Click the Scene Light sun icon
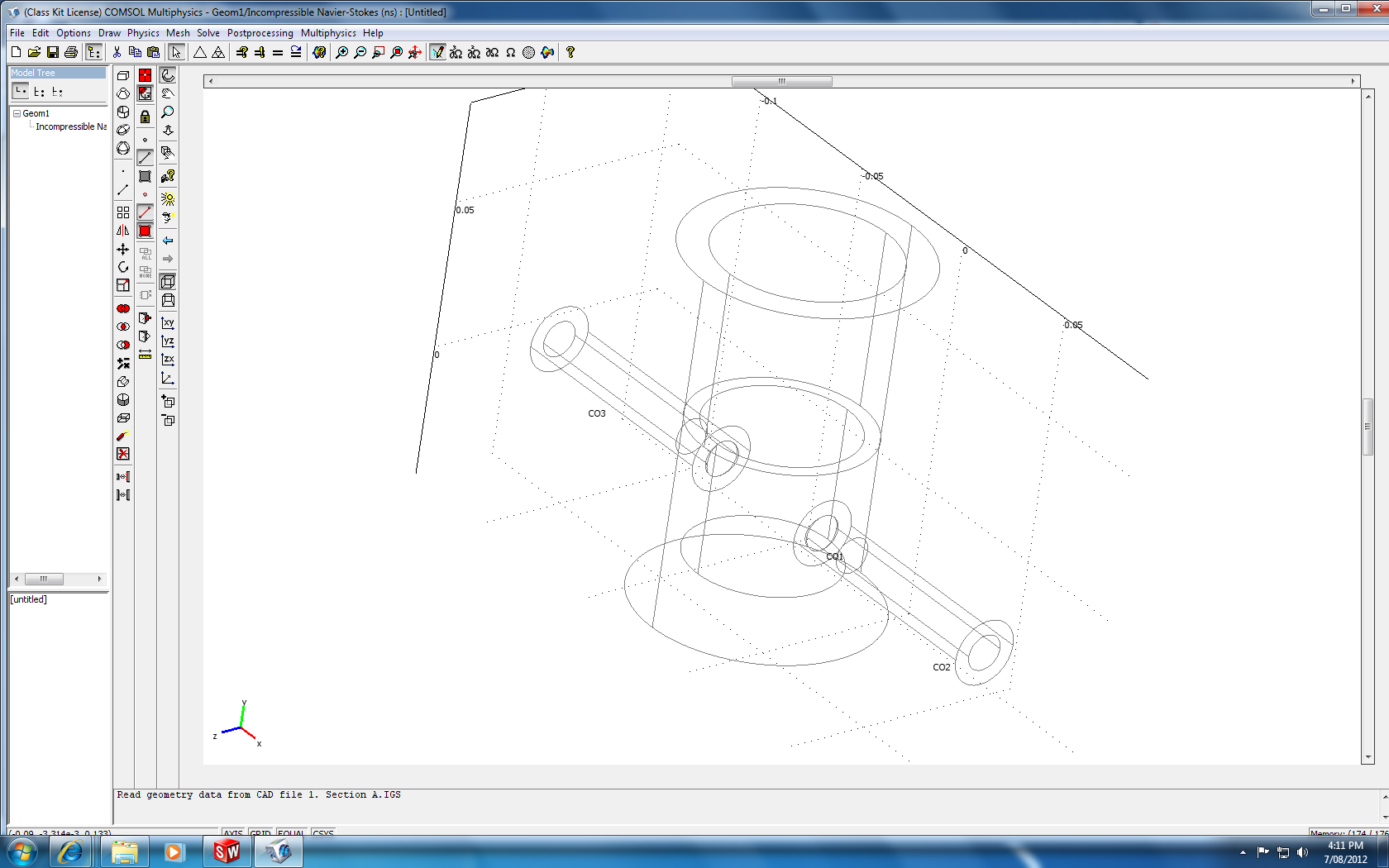Viewport: 1389px width, 868px height. coord(168,199)
